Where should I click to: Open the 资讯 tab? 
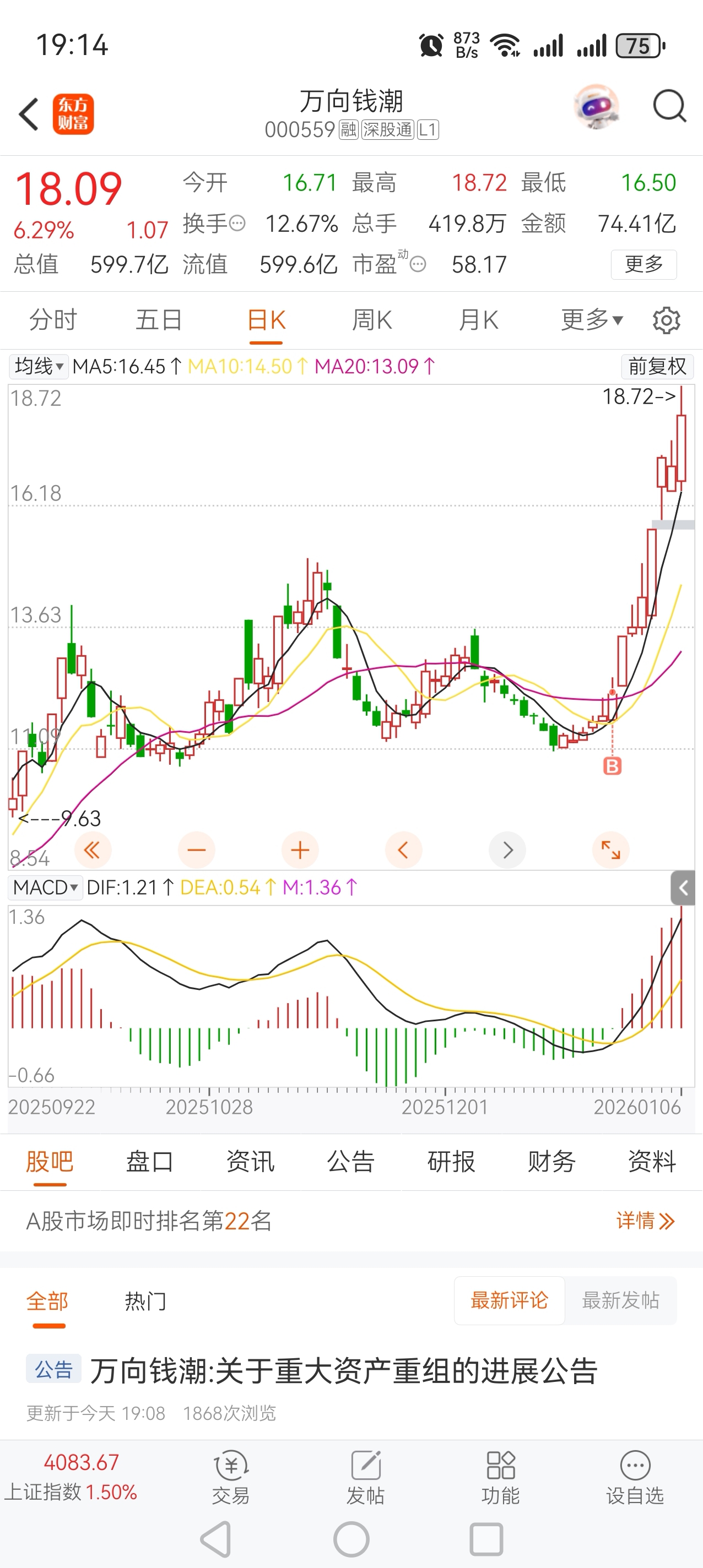tap(250, 1162)
